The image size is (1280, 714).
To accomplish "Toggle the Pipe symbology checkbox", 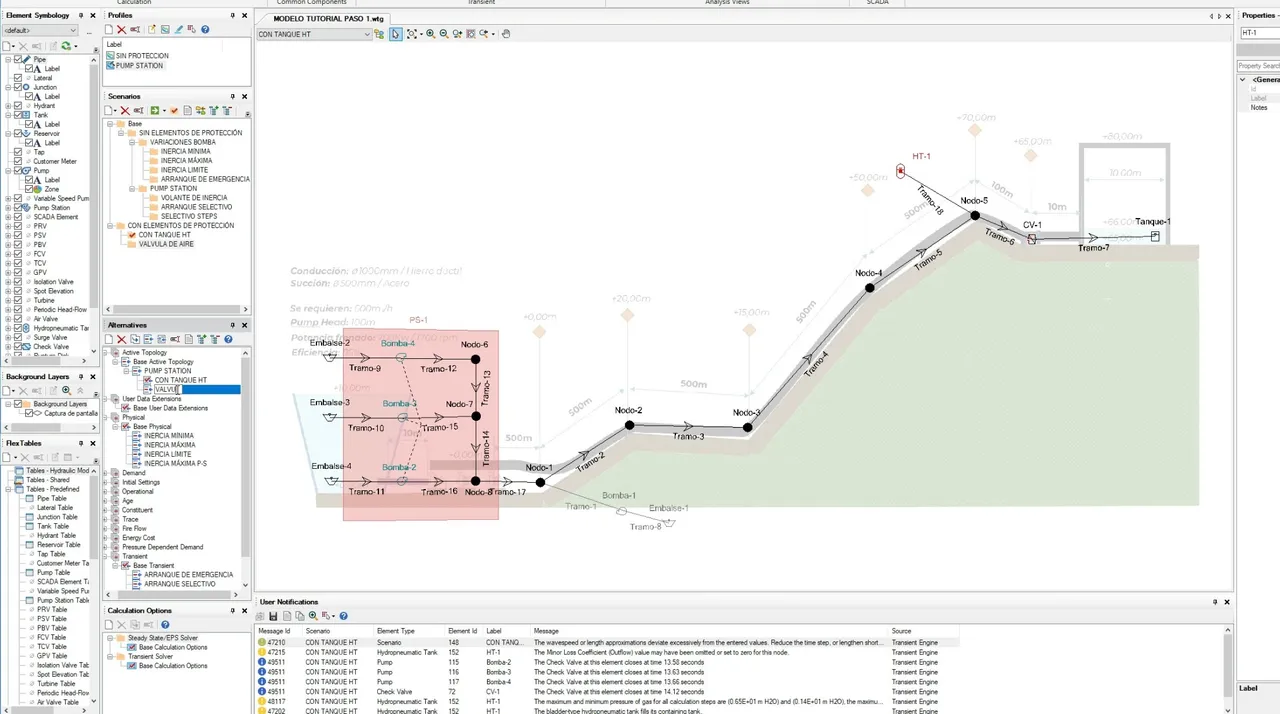I will pos(18,59).
